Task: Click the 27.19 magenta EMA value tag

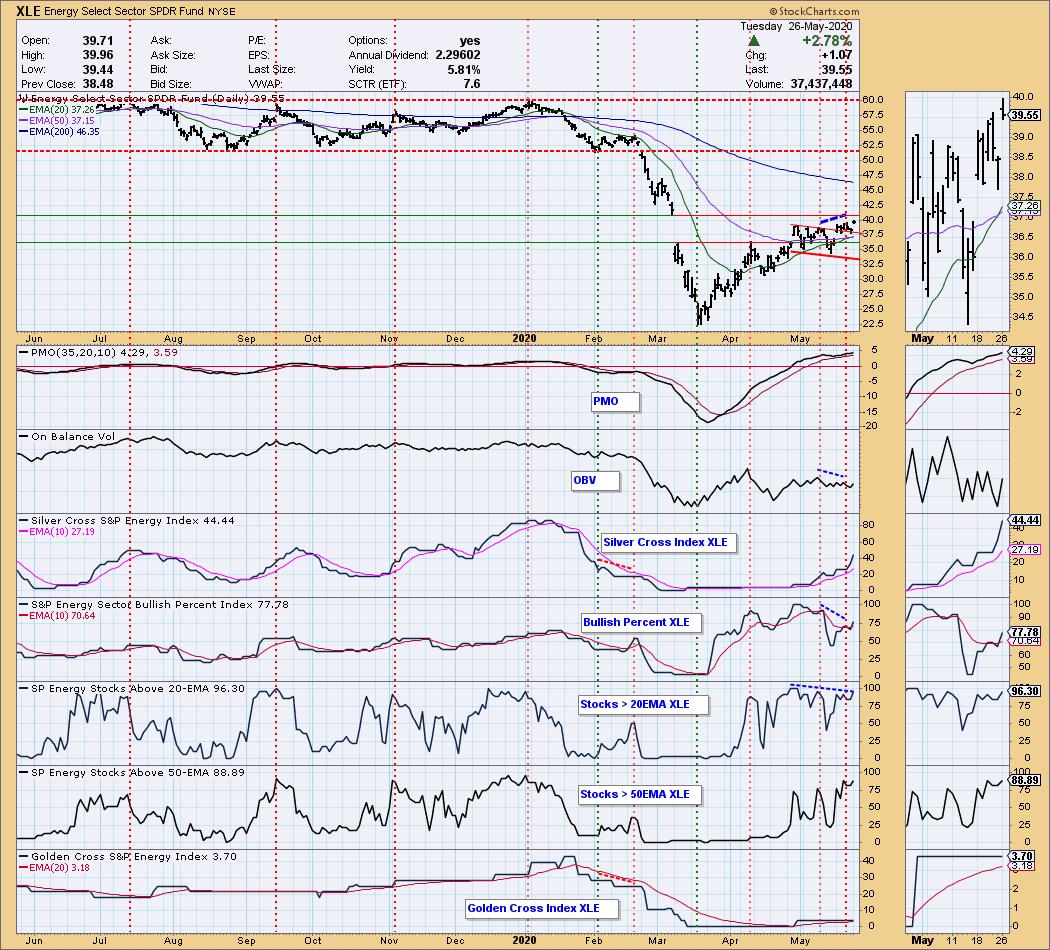Action: [1025, 550]
